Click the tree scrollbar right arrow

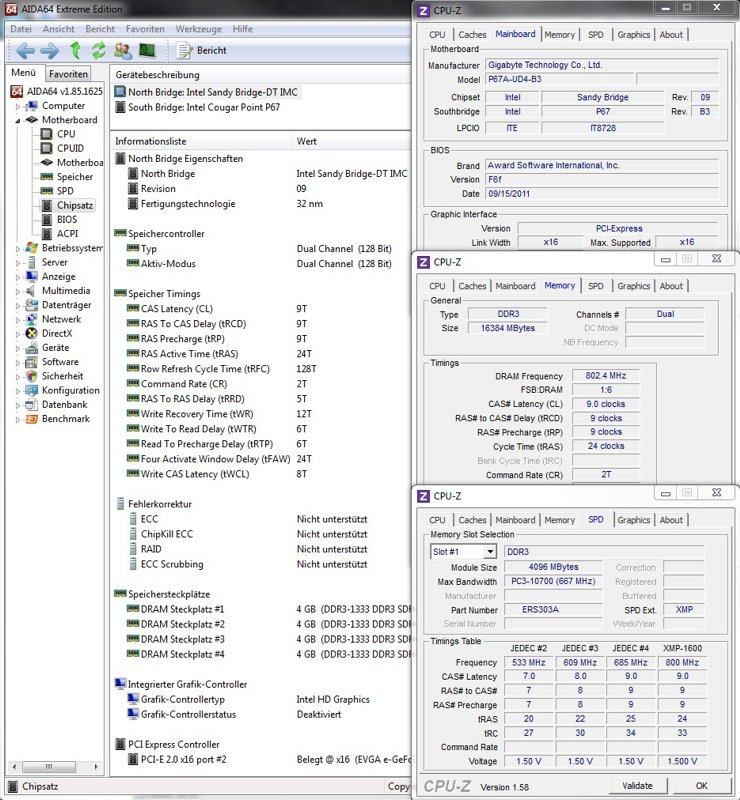[x=96, y=767]
